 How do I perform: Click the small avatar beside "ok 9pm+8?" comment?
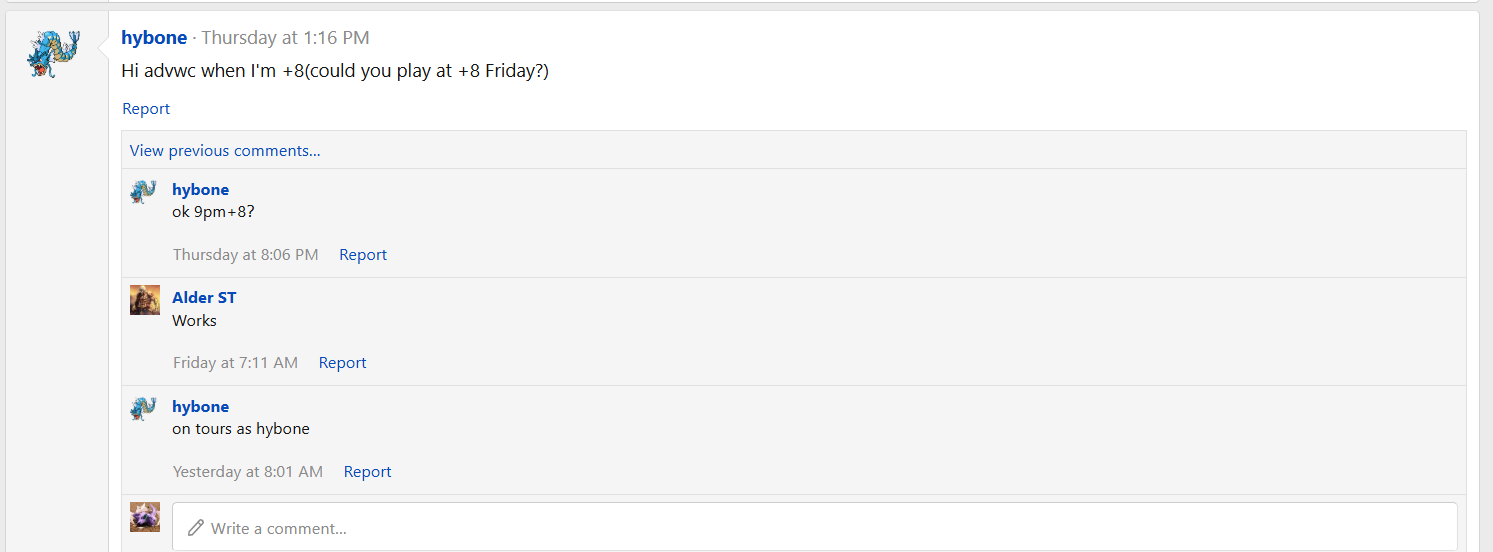(144, 191)
